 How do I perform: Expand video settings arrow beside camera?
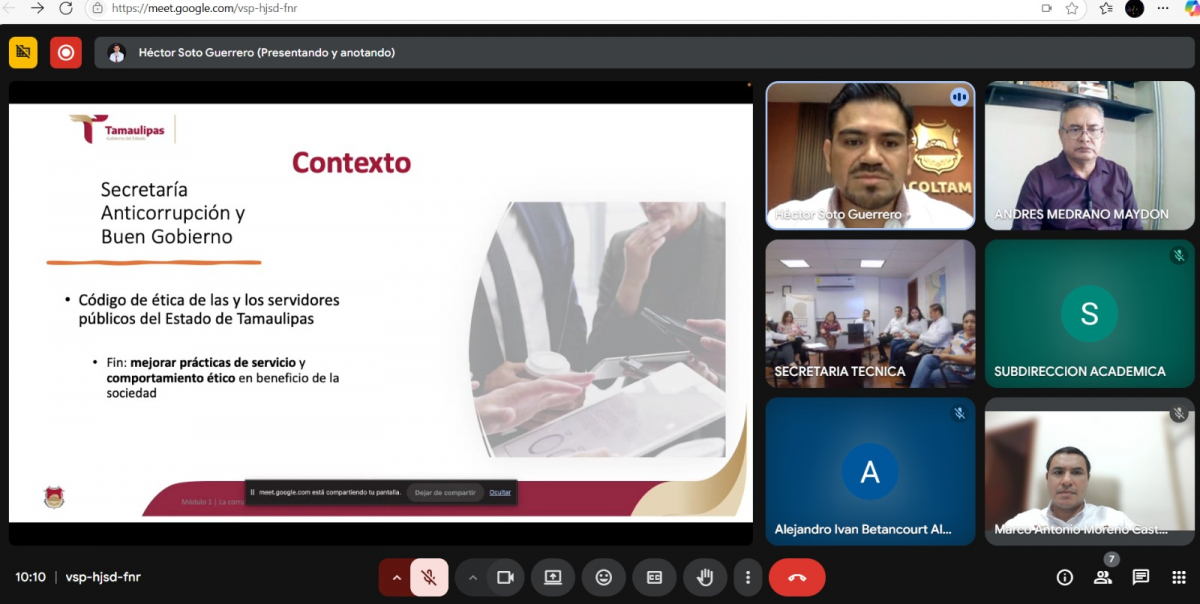[x=473, y=577]
